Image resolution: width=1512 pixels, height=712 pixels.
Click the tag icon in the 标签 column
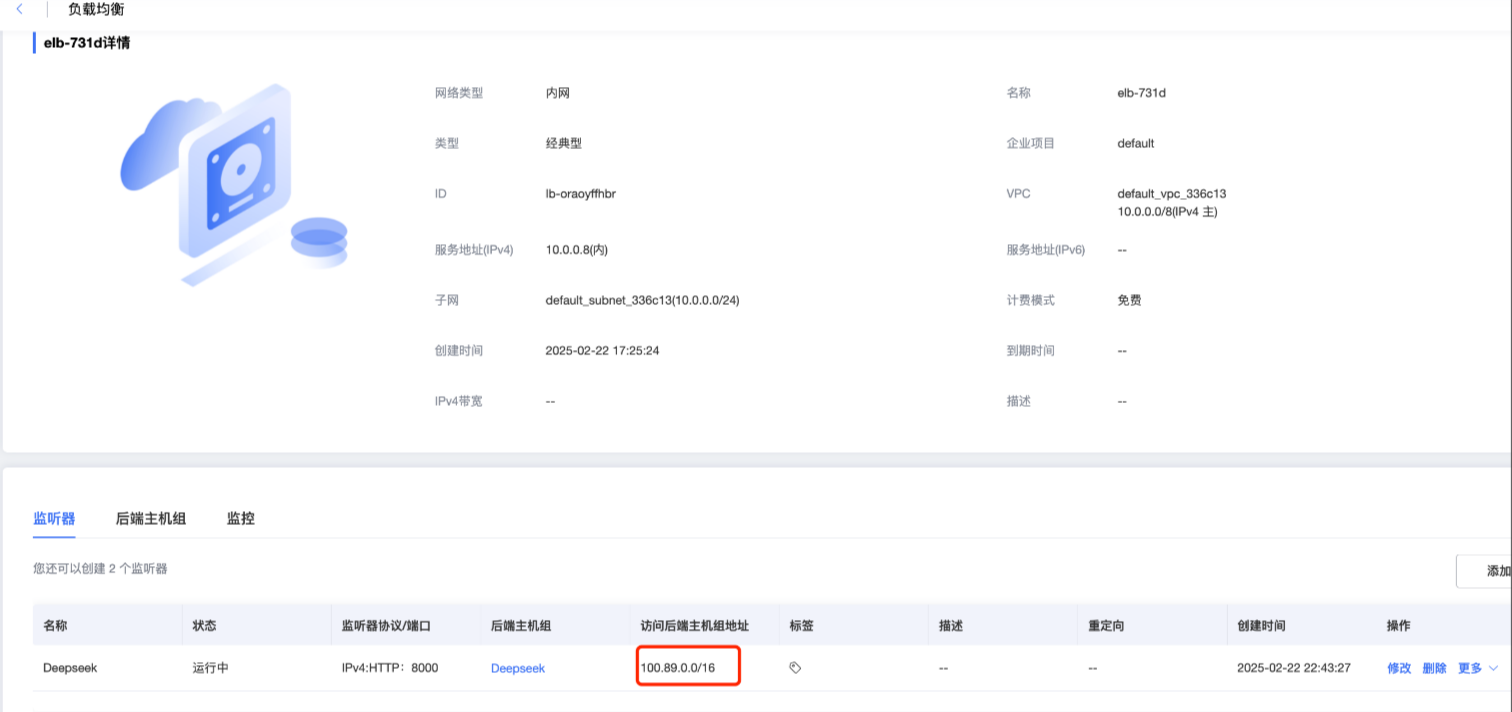795,667
